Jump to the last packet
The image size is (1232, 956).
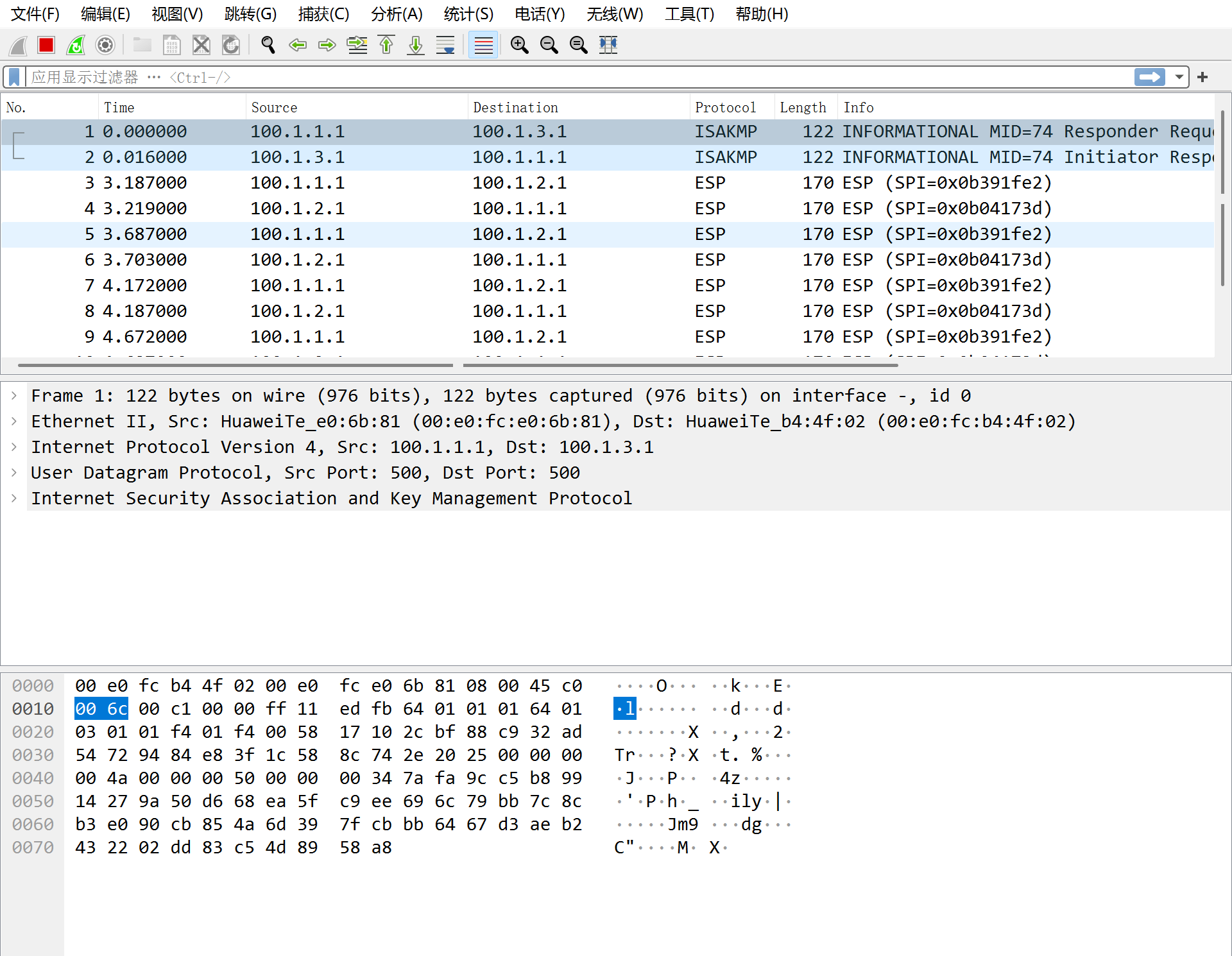[x=416, y=45]
